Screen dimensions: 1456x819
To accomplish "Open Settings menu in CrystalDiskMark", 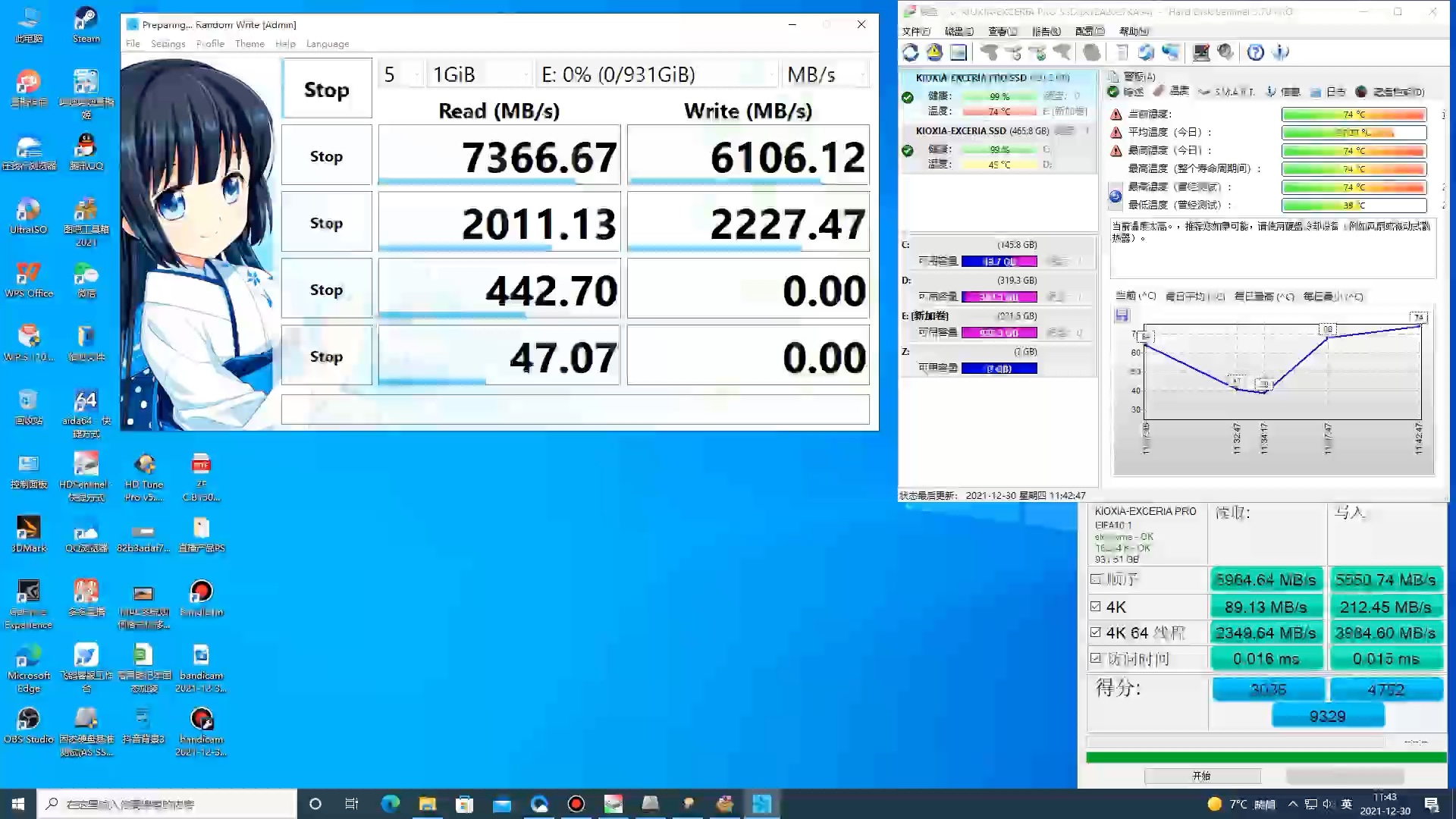I will pos(168,44).
